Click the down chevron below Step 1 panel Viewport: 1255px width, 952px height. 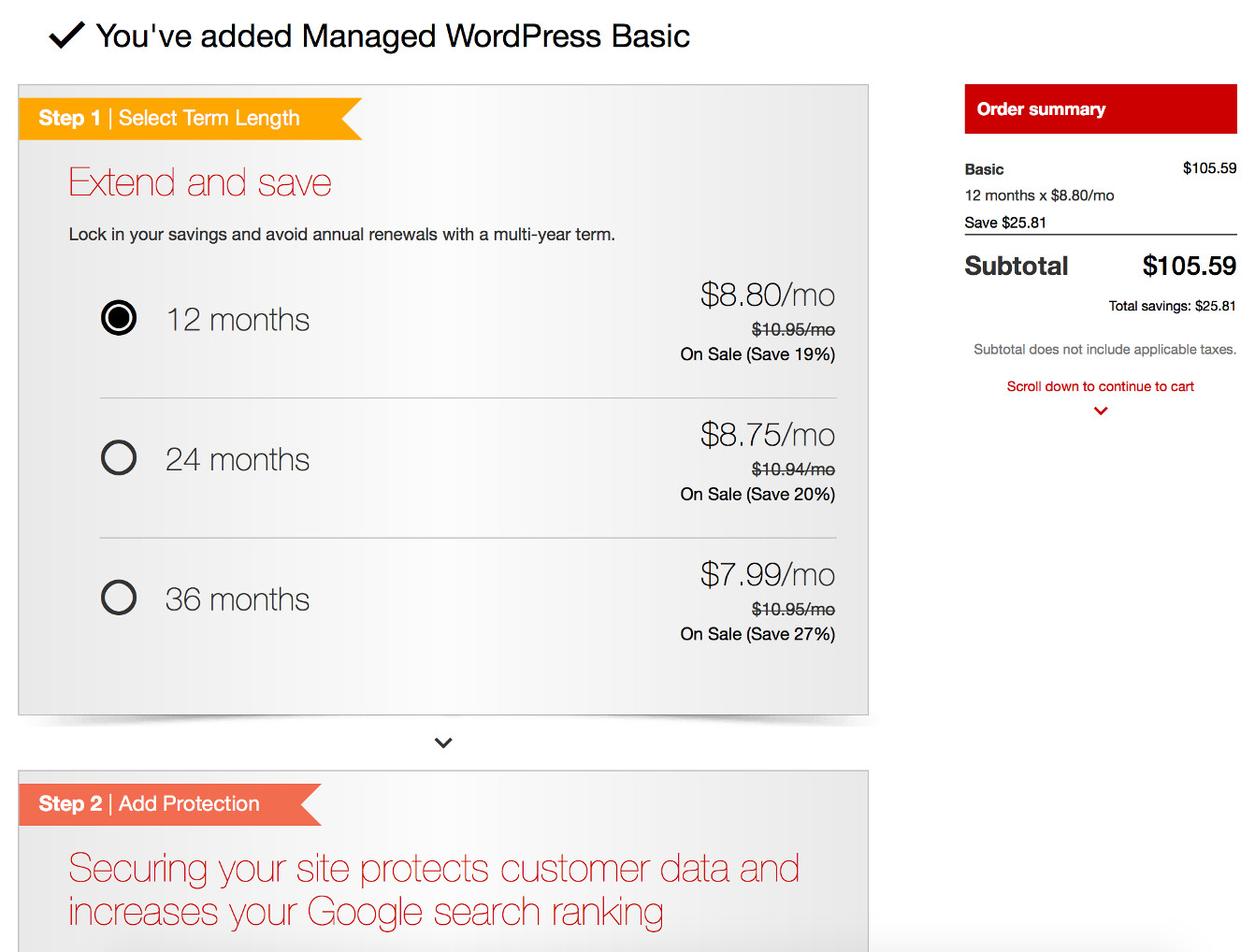(443, 743)
